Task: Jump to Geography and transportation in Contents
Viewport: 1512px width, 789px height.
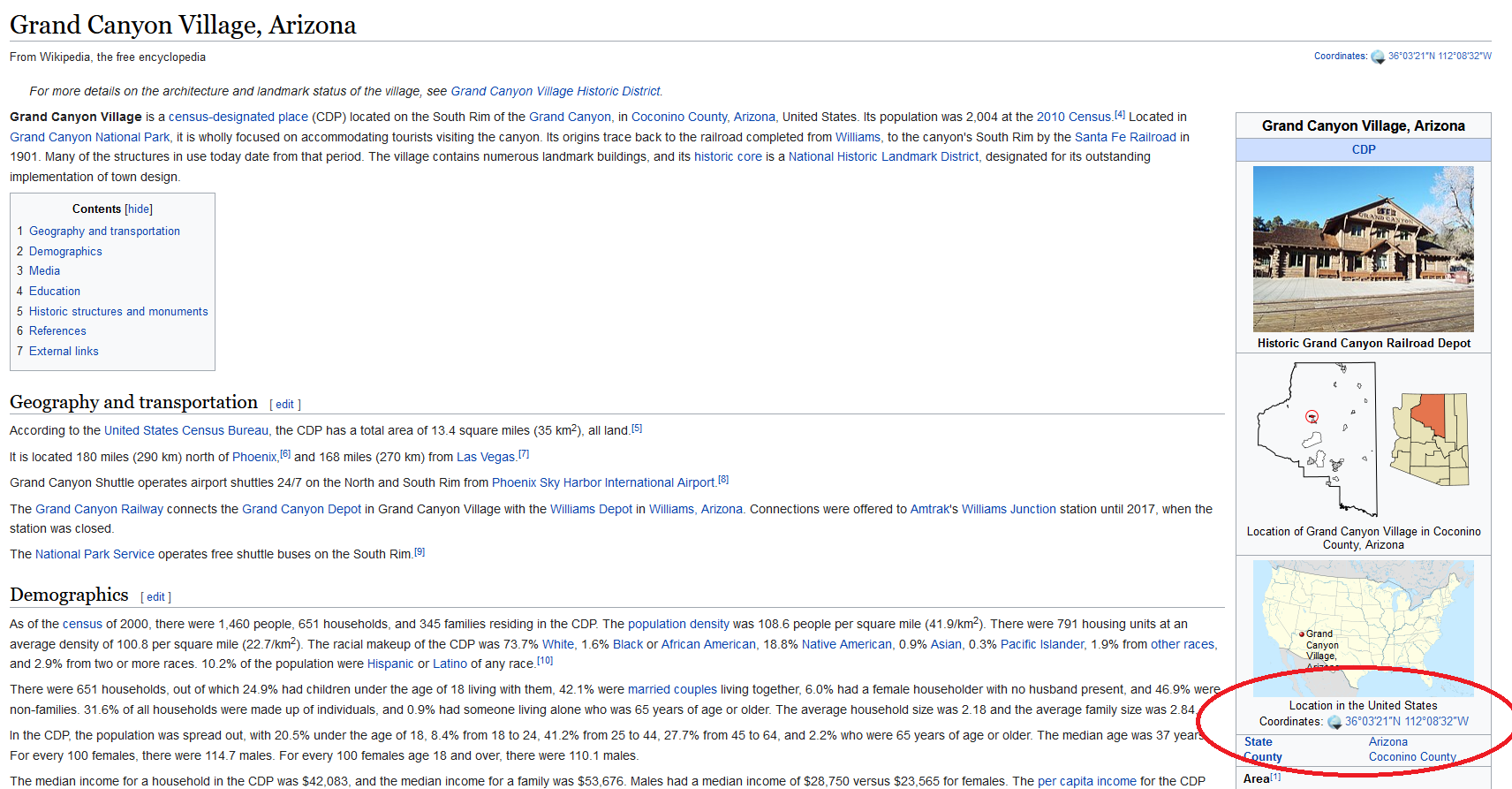Action: pos(104,231)
